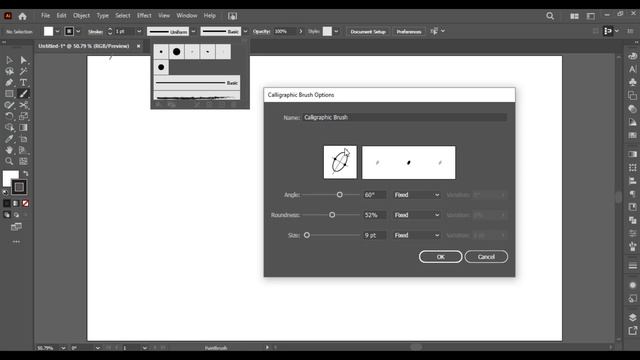
Task: Adjust the Angle slider handle
Action: pos(340,195)
